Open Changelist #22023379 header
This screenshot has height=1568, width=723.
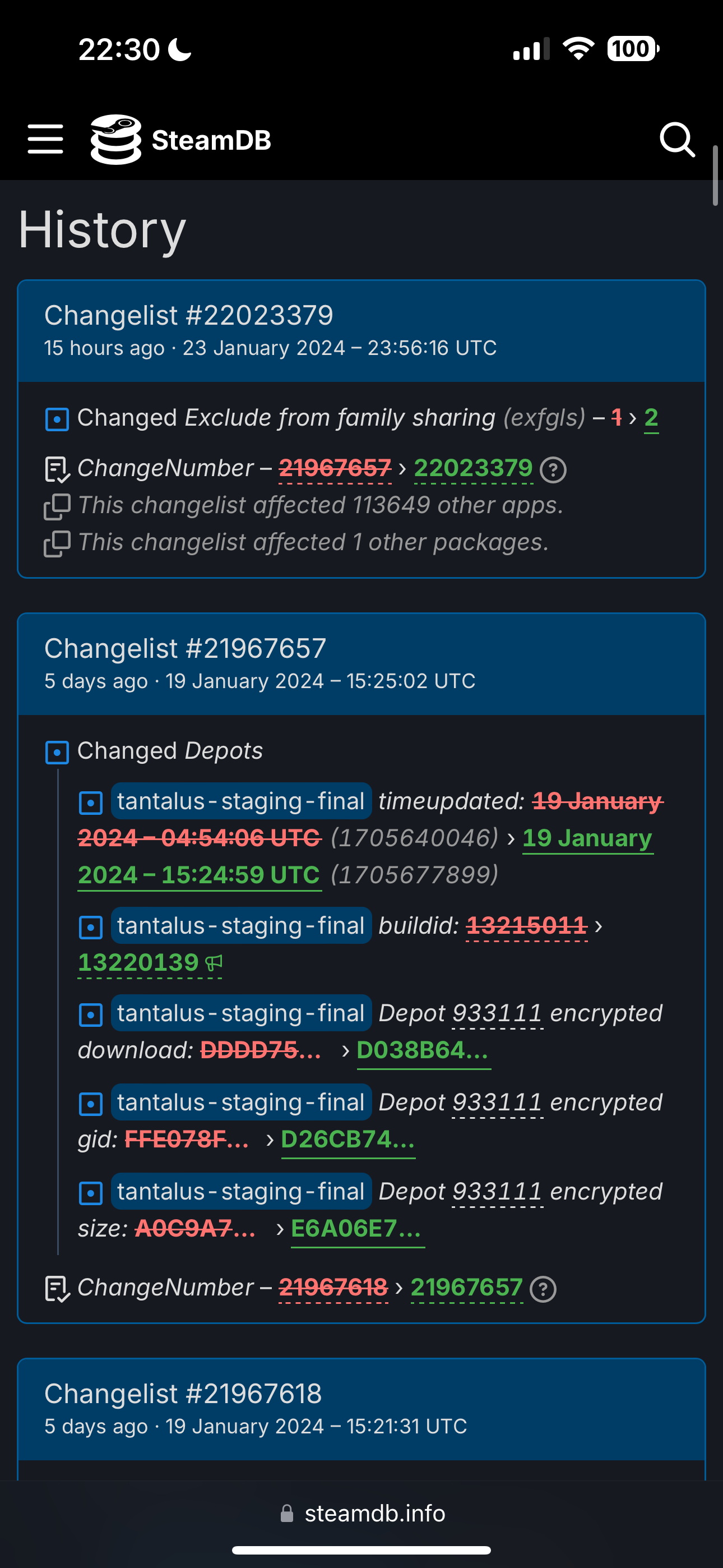pos(189,315)
